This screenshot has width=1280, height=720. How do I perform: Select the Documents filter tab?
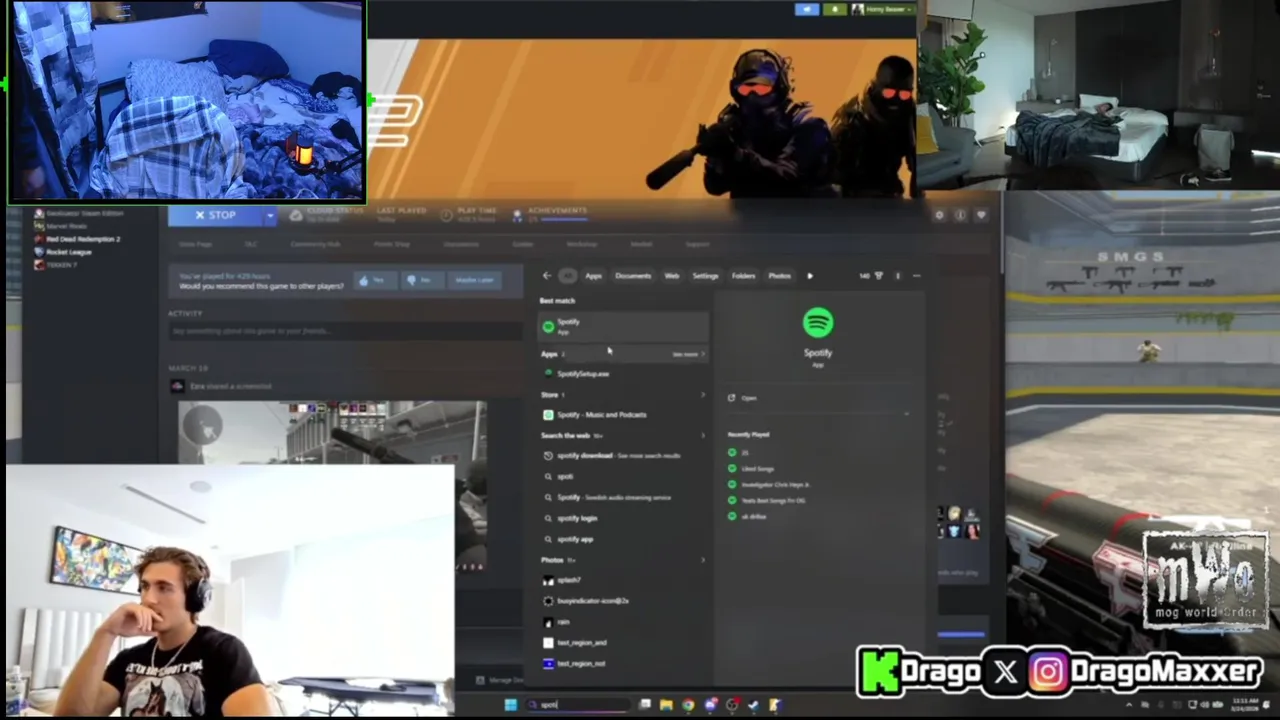click(x=633, y=276)
